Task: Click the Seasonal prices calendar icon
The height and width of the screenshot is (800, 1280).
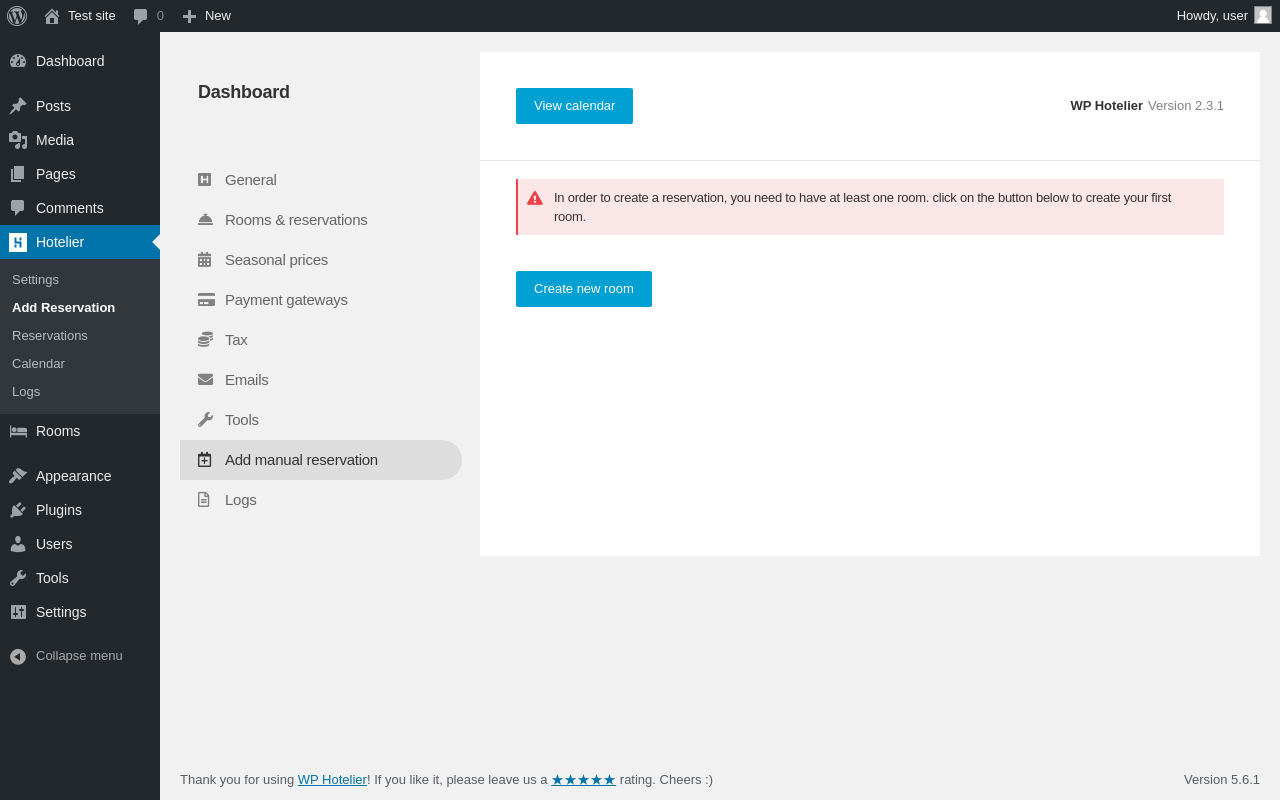Action: [205, 260]
